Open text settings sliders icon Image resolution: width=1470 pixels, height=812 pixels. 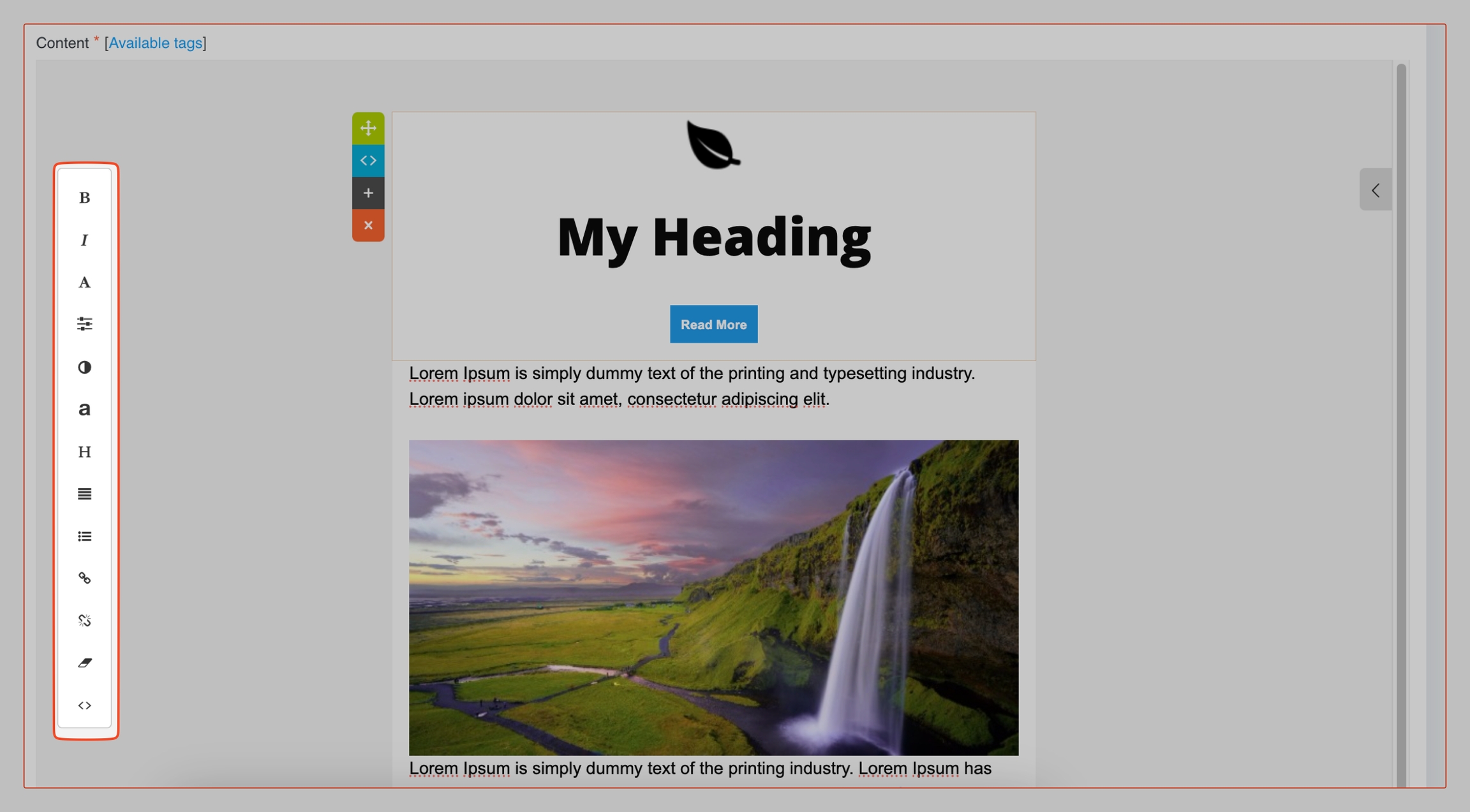pos(84,324)
